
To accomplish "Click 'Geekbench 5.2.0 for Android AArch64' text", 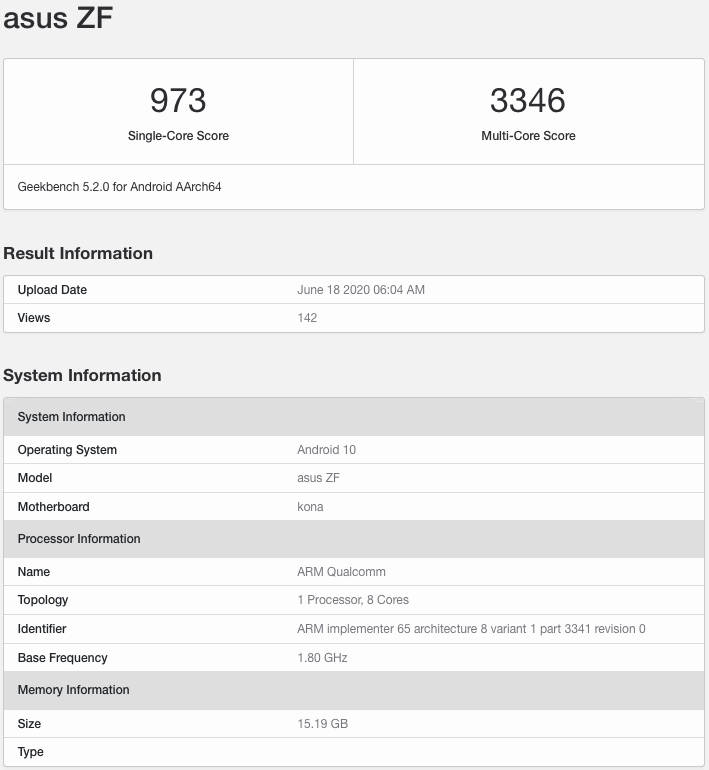I will click(x=119, y=187).
